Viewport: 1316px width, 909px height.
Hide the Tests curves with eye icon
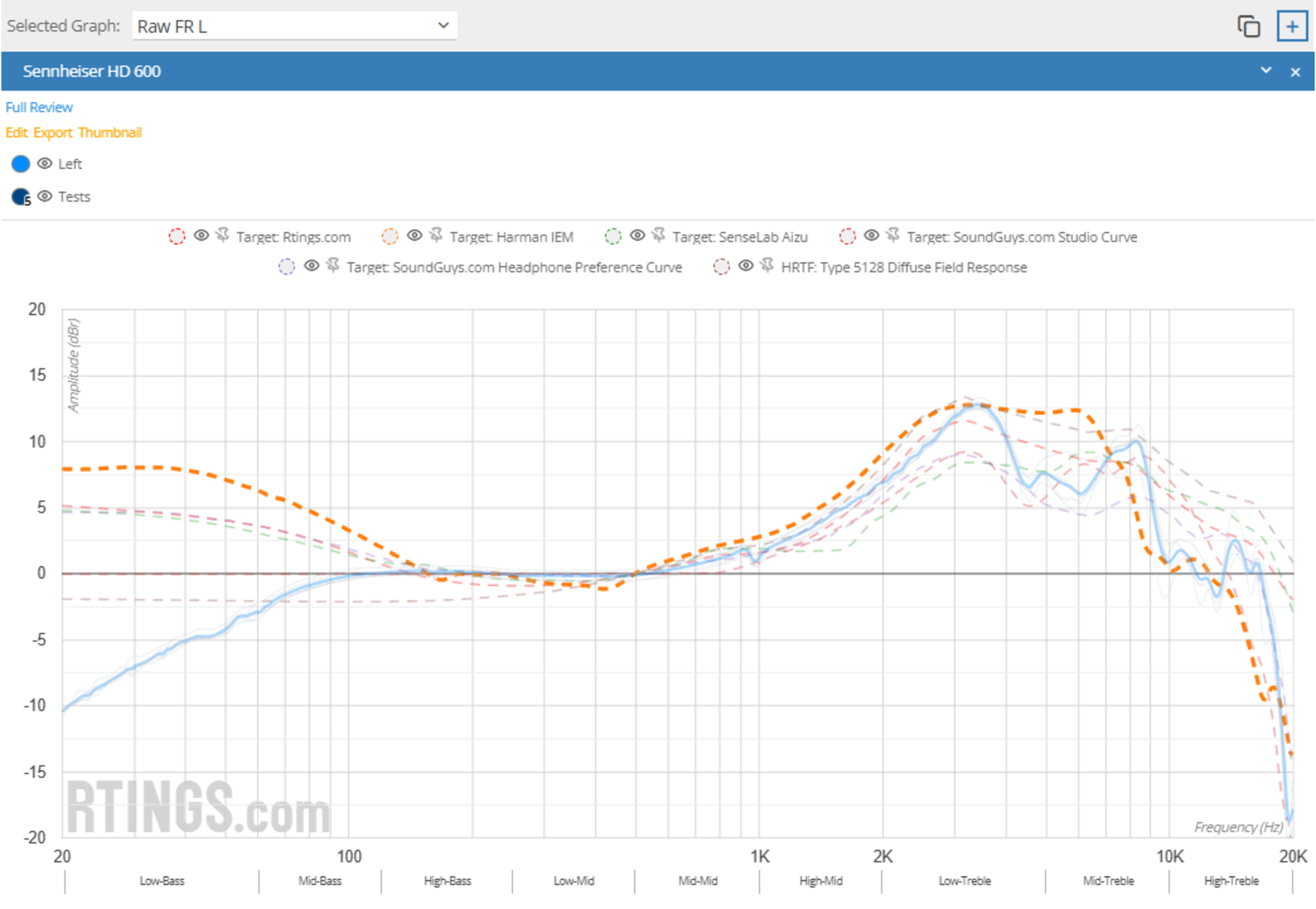[x=45, y=196]
